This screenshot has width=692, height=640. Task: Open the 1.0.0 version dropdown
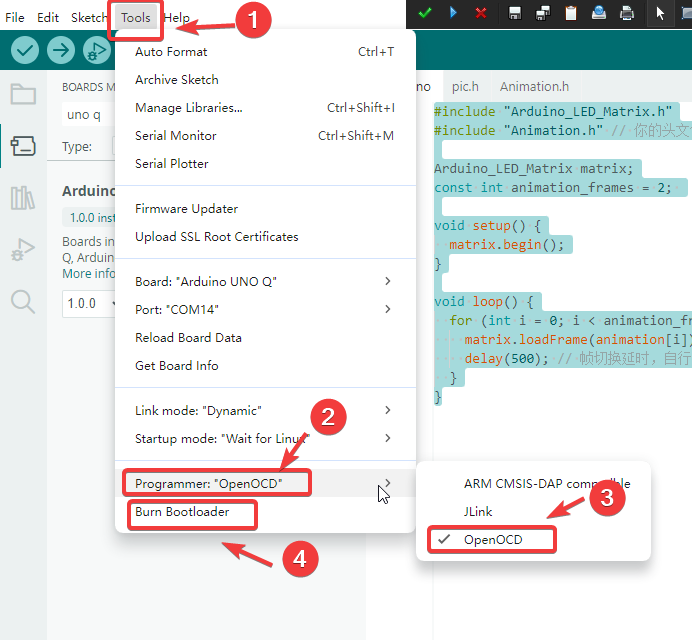point(89,304)
